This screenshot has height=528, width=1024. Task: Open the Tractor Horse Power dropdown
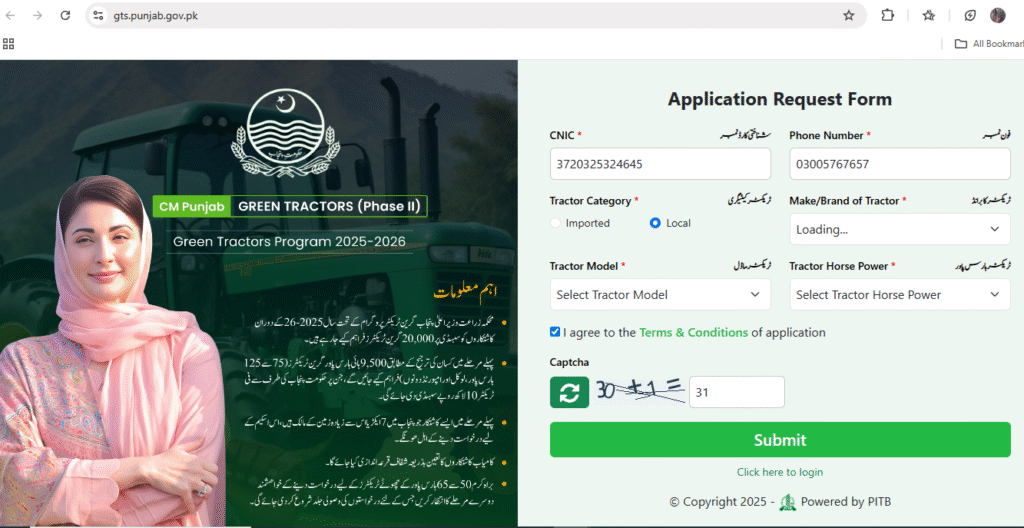click(899, 295)
